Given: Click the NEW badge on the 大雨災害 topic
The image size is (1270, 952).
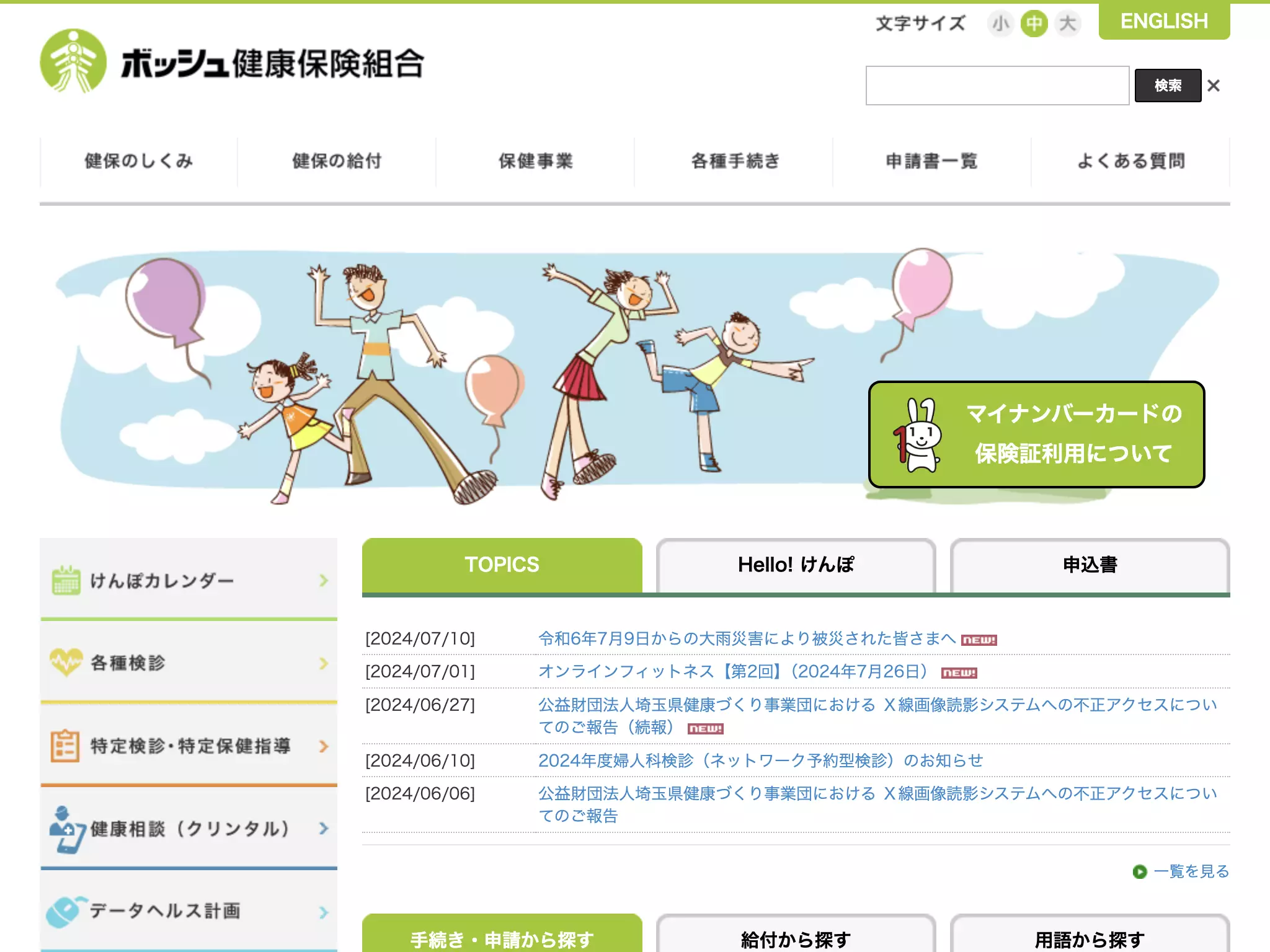Looking at the screenshot, I should 979,640.
